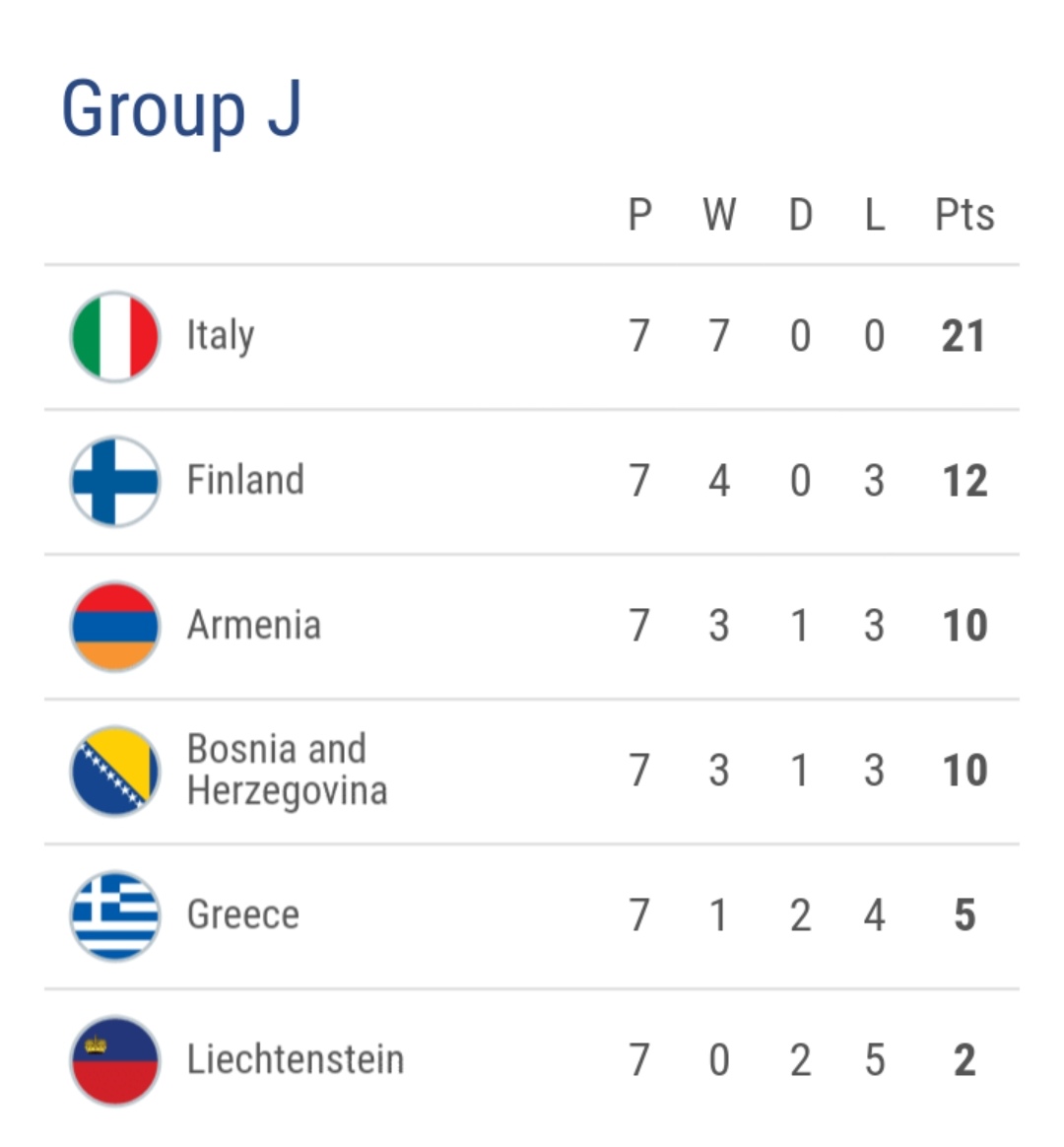Select the Liechtenstein team name
The height and width of the screenshot is (1147, 1064).
(296, 1060)
